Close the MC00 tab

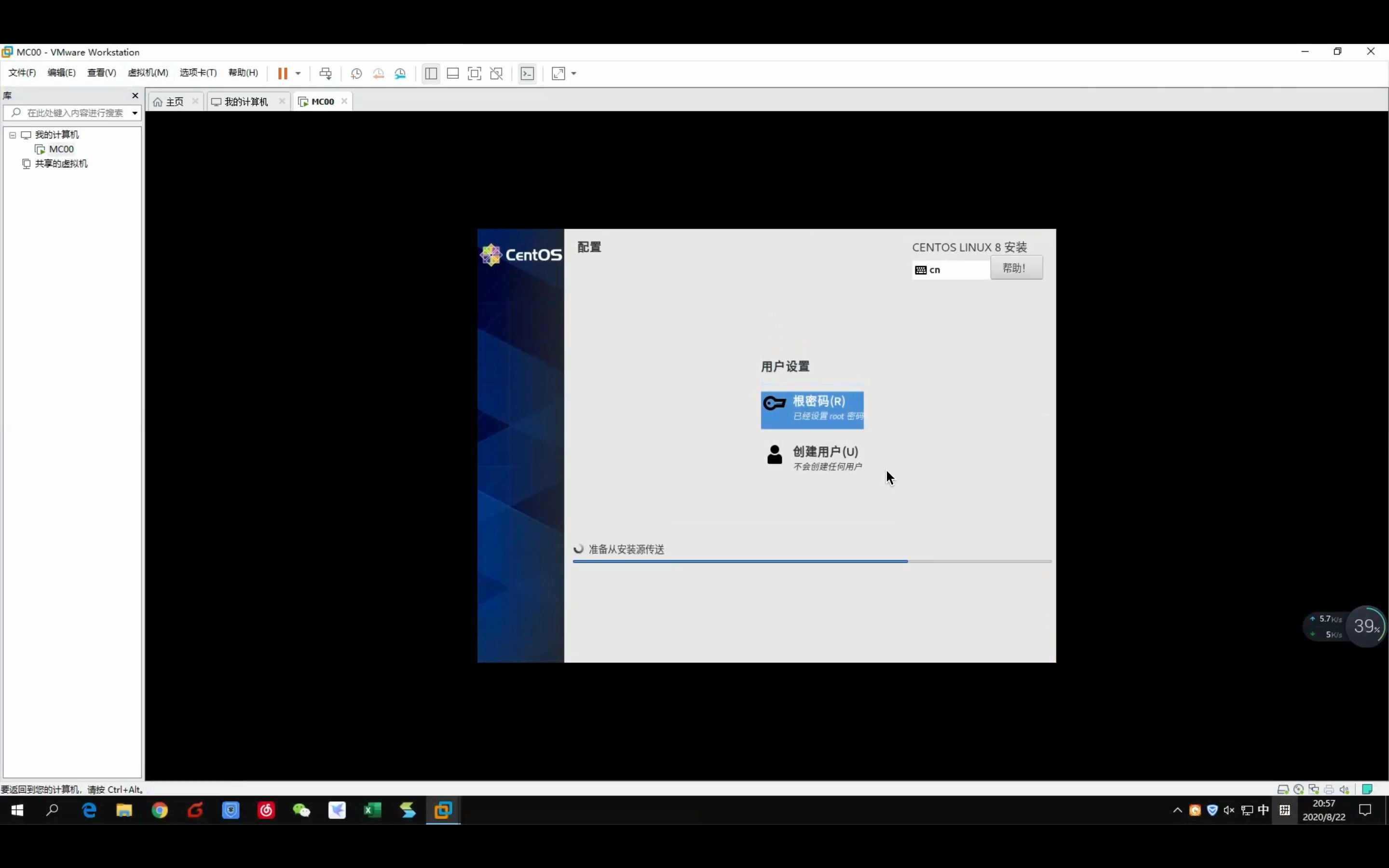coord(344,101)
